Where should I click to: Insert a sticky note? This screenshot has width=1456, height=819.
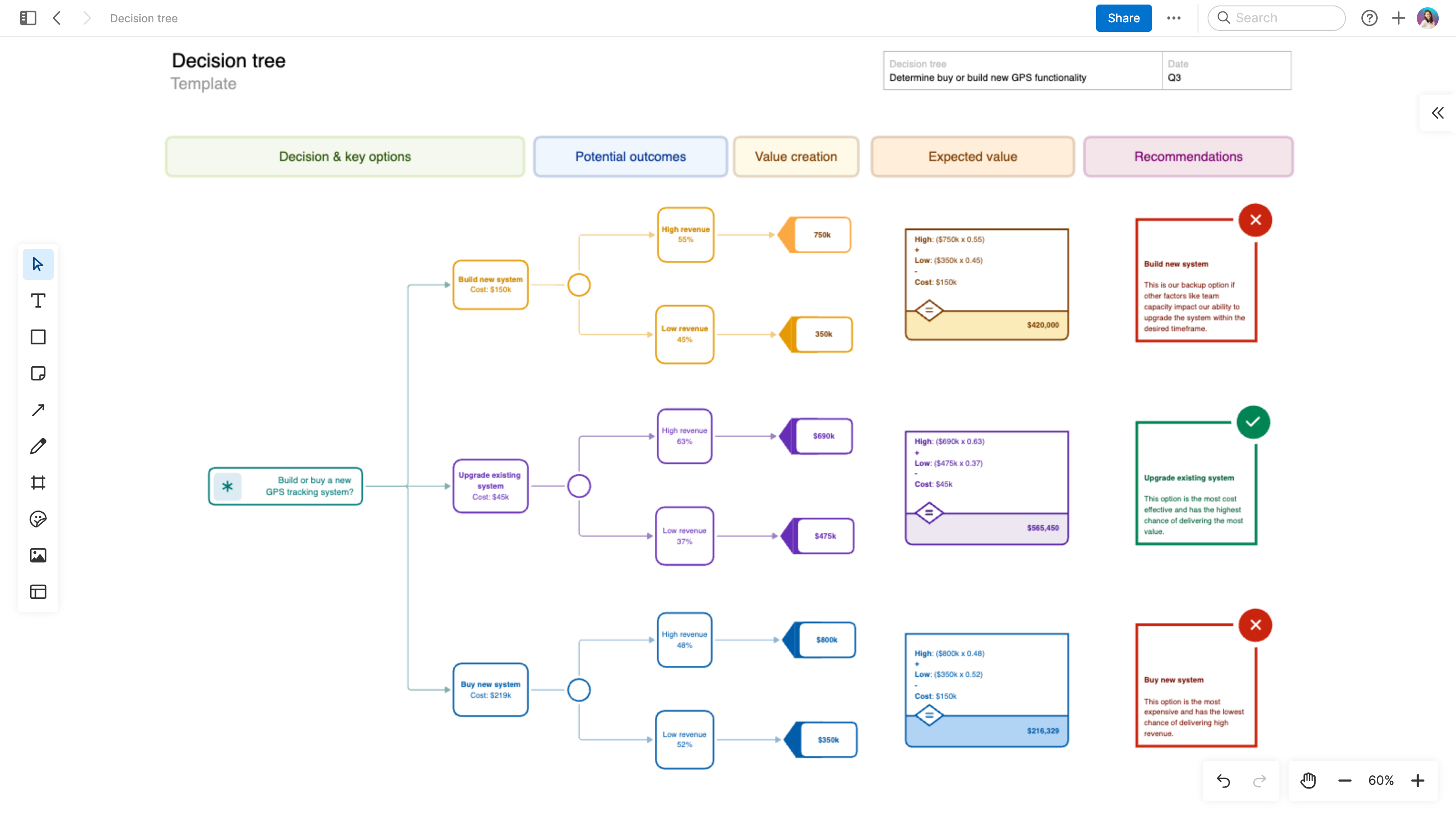[37, 373]
